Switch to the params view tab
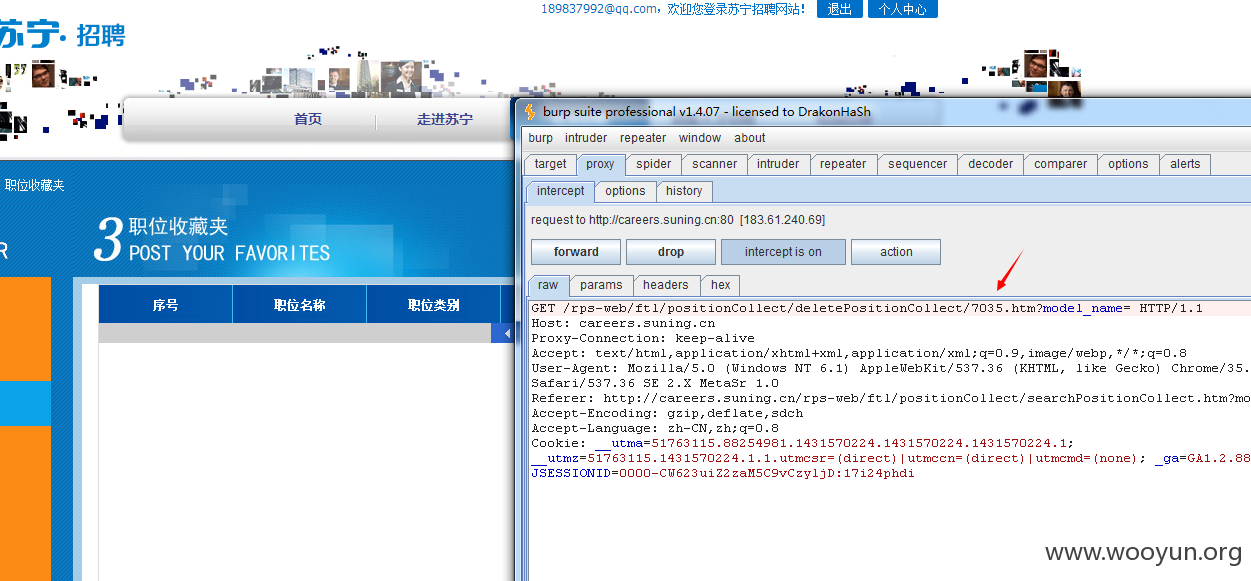Image resolution: width=1251 pixels, height=581 pixels. [x=601, y=285]
